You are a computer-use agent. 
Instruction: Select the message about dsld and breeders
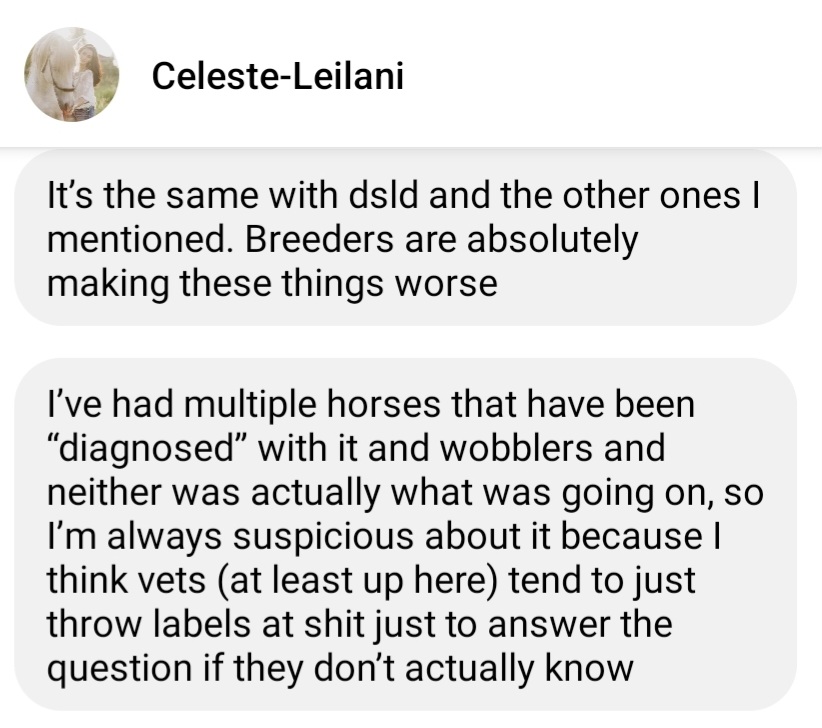click(405, 237)
